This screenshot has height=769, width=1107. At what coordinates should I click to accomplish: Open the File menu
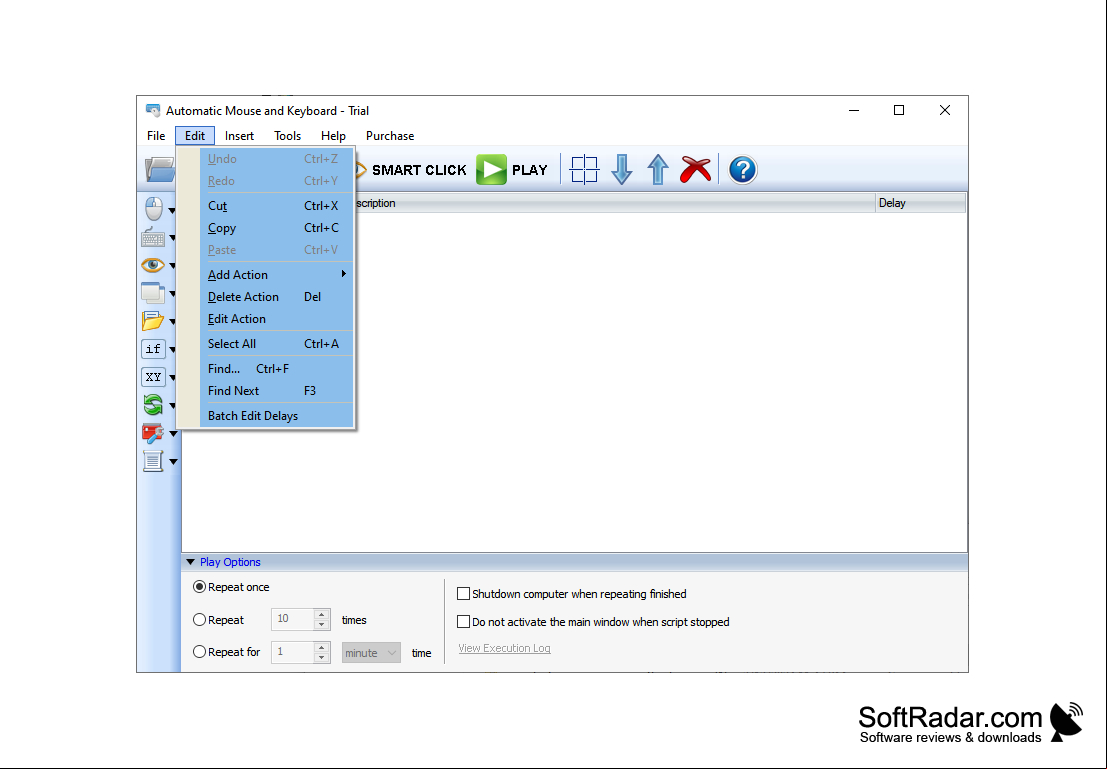[156, 136]
